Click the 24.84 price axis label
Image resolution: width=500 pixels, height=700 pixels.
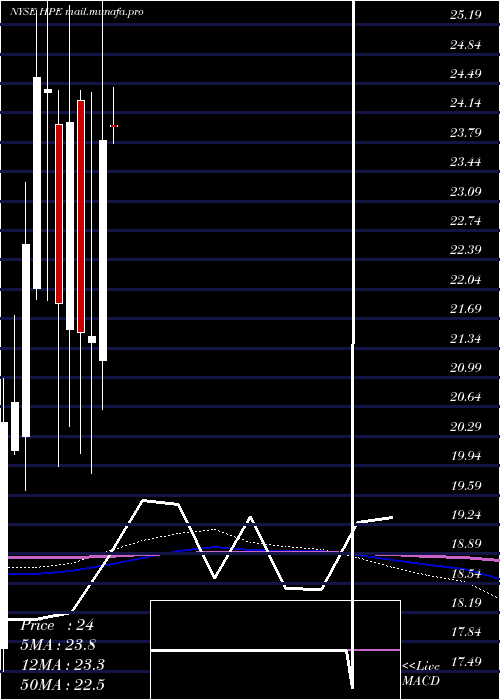465,45
